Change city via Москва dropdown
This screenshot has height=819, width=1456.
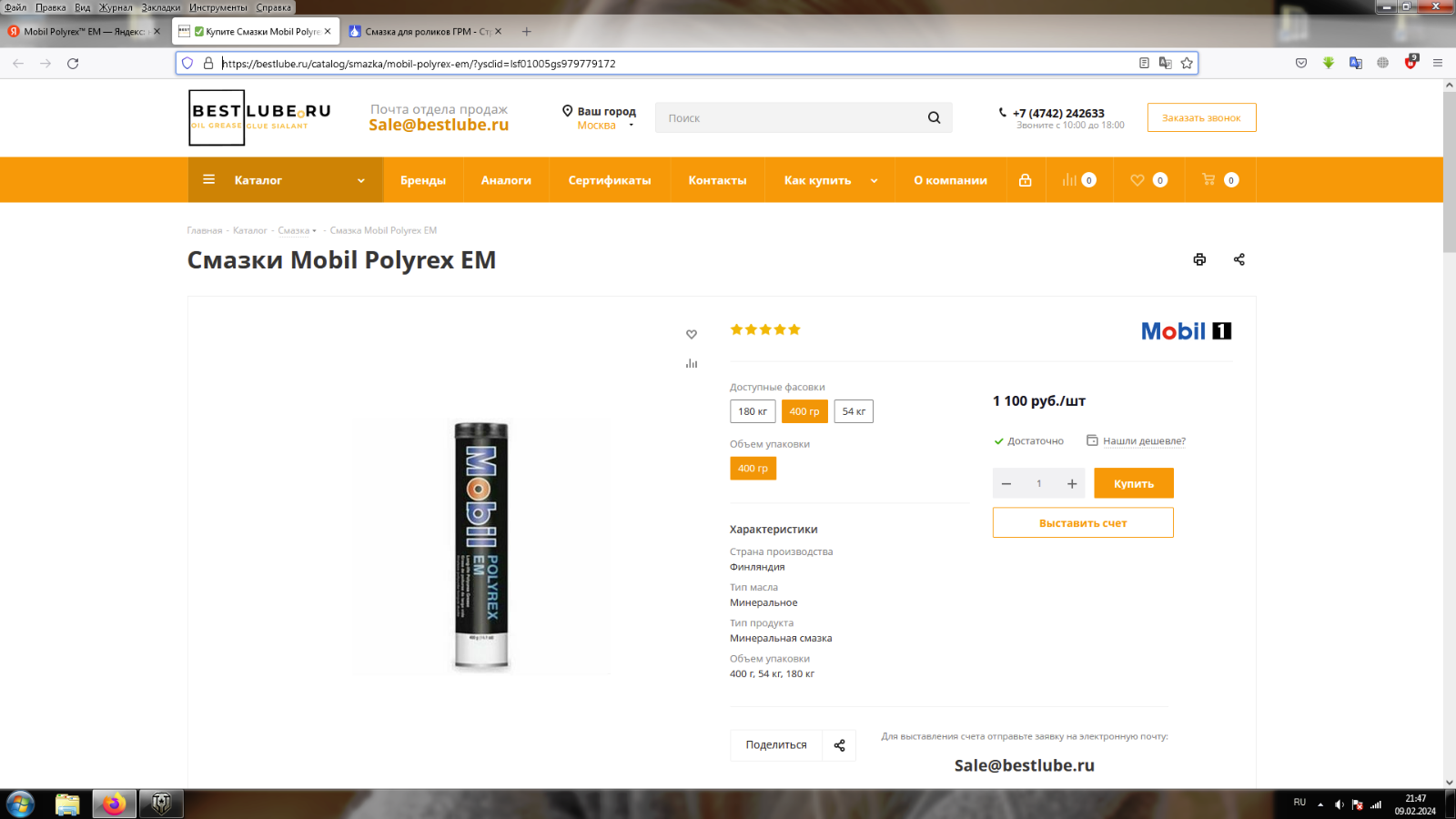605,126
